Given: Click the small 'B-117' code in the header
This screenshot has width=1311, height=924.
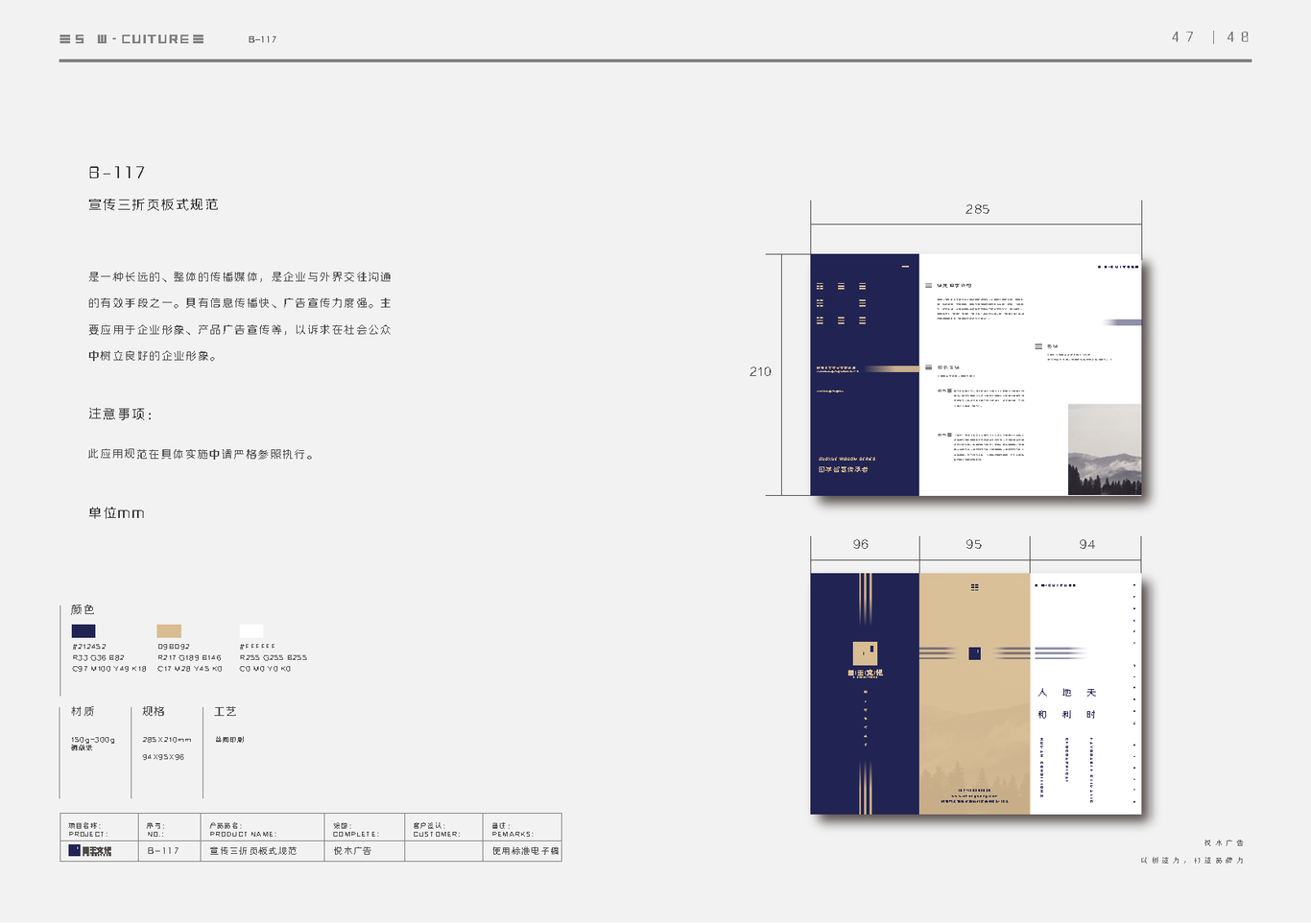Looking at the screenshot, I should pyautogui.click(x=262, y=39).
